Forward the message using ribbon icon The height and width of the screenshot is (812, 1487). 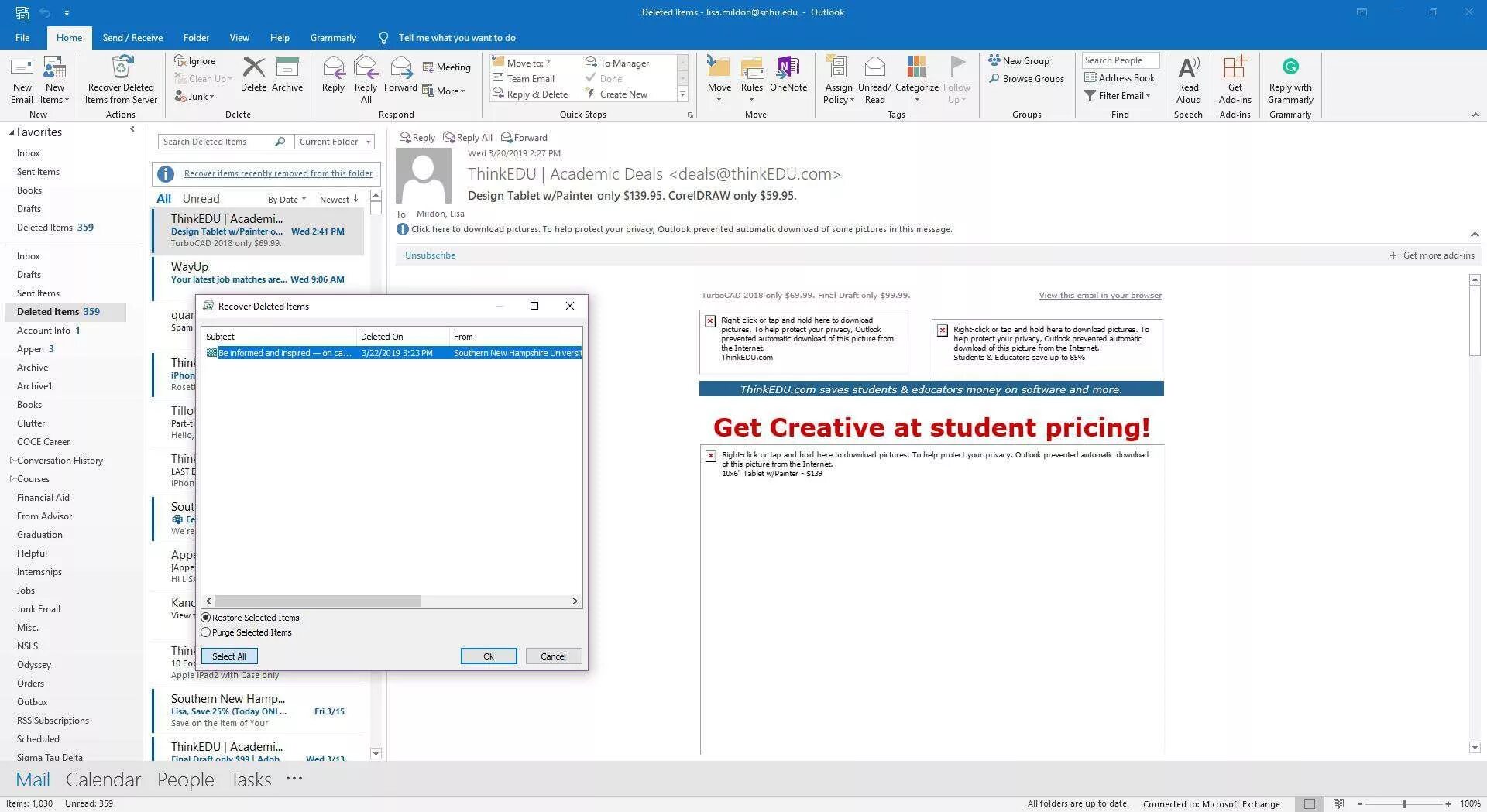coord(400,75)
